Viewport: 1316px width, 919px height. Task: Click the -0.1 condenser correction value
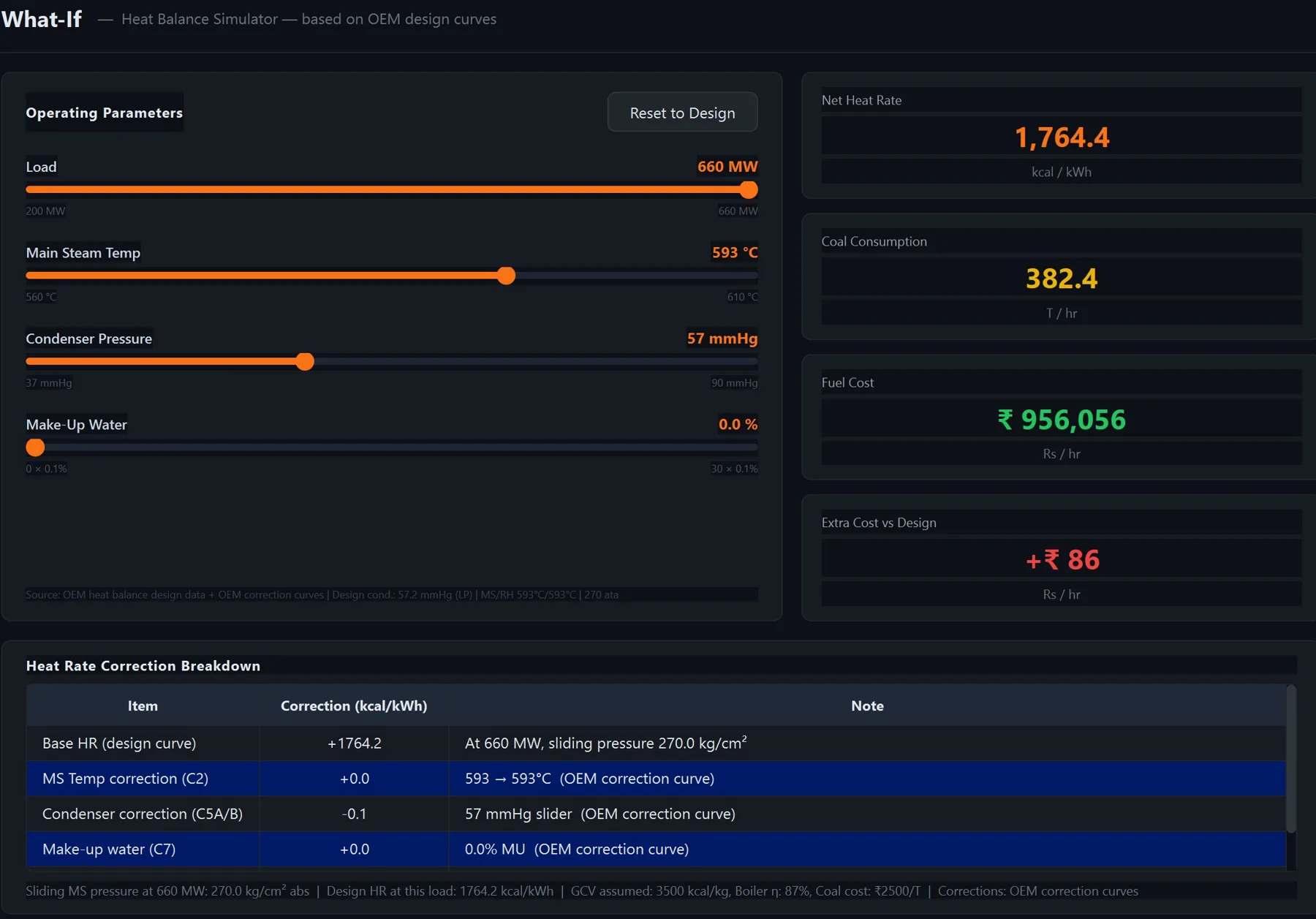[354, 814]
